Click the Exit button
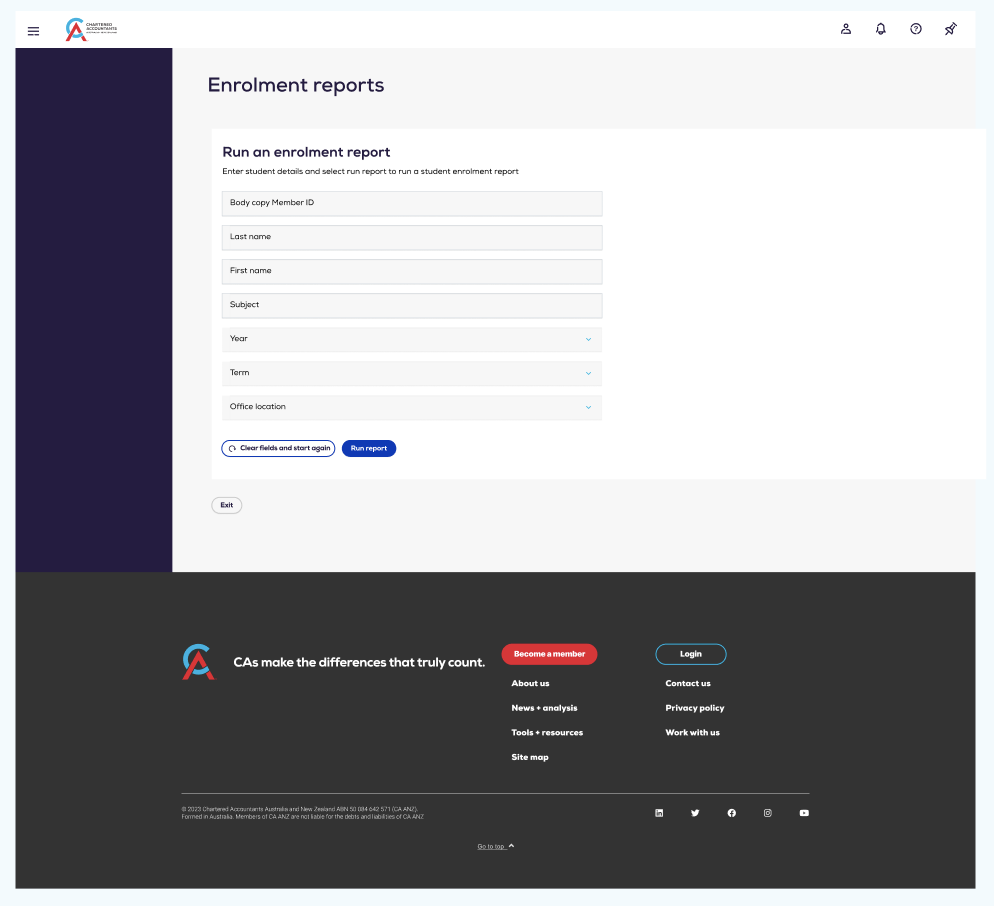994x906 pixels. point(226,505)
